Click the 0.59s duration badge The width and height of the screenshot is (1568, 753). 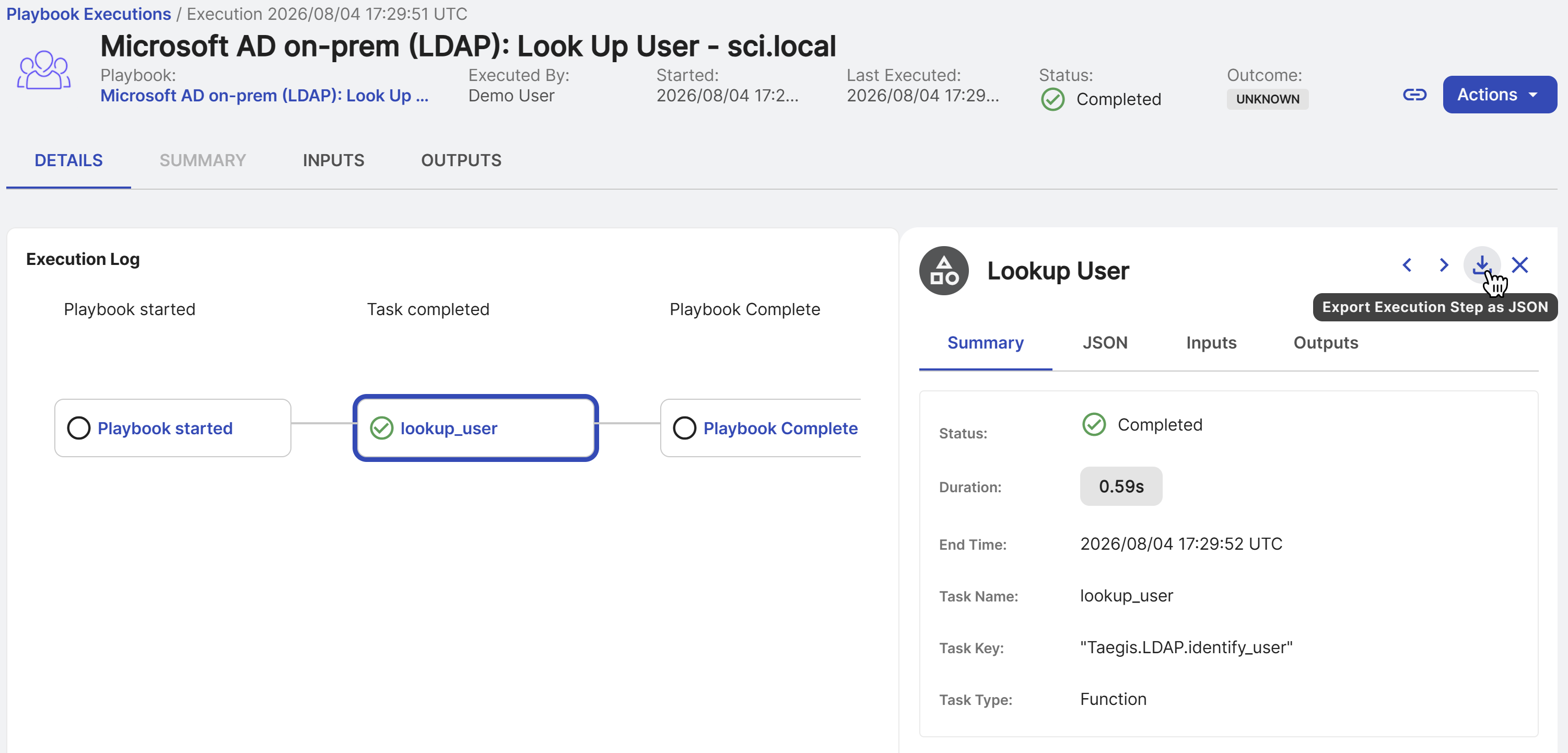point(1120,486)
